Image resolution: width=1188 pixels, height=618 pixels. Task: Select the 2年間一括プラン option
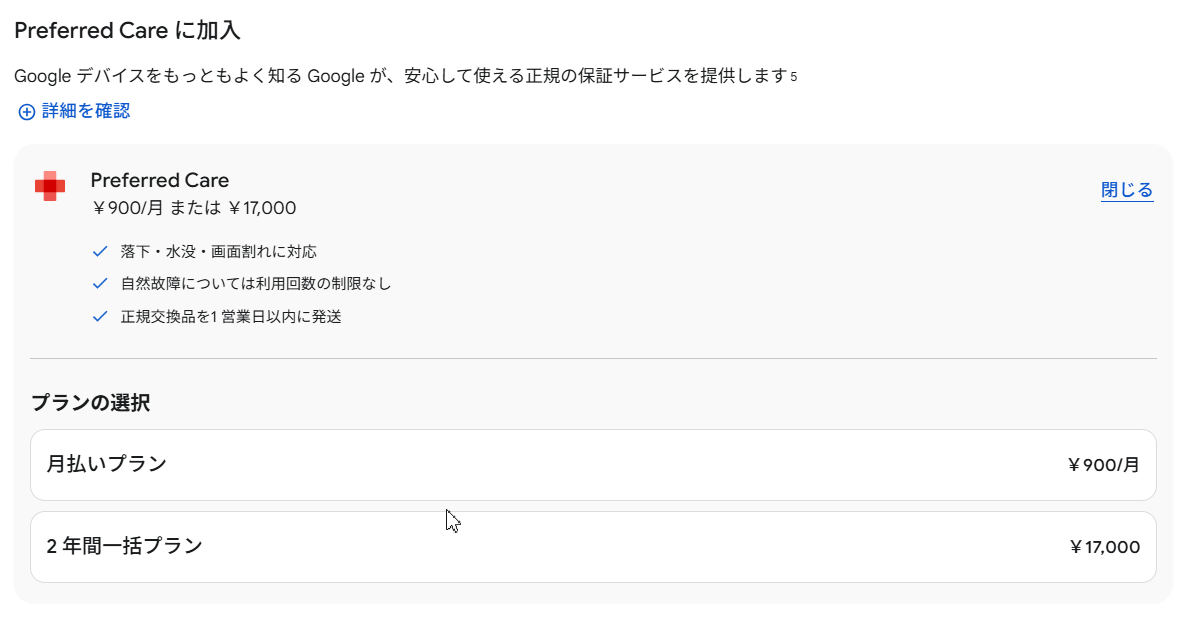pyautogui.click(x=593, y=547)
